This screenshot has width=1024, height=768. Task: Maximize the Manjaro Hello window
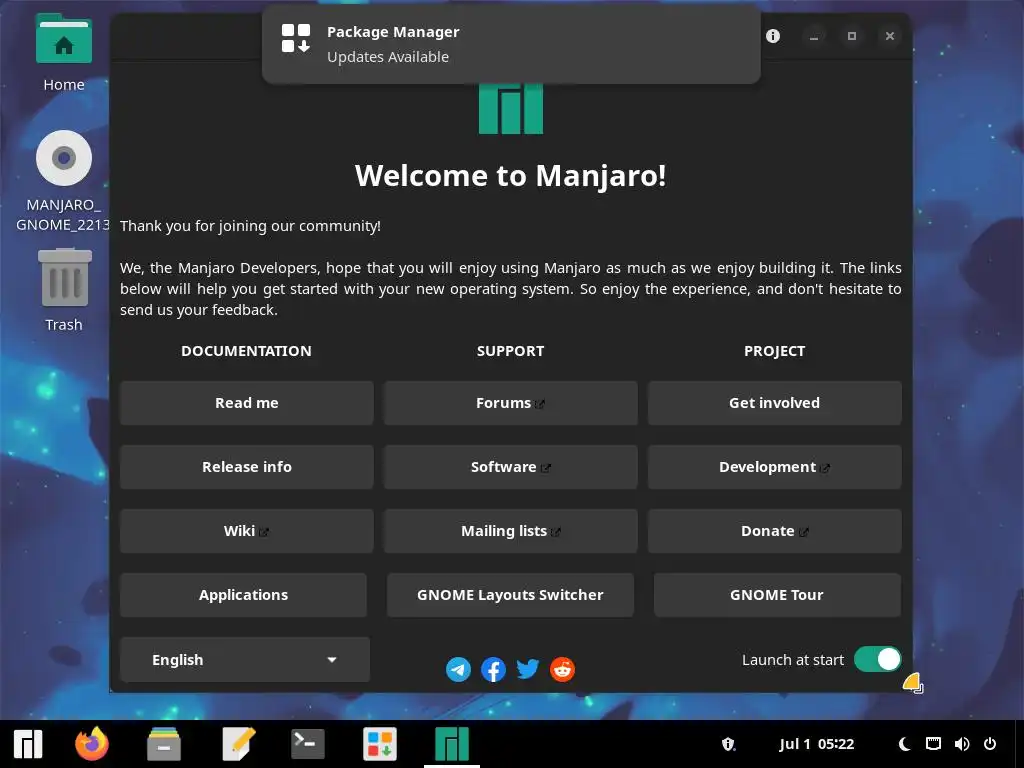(852, 36)
